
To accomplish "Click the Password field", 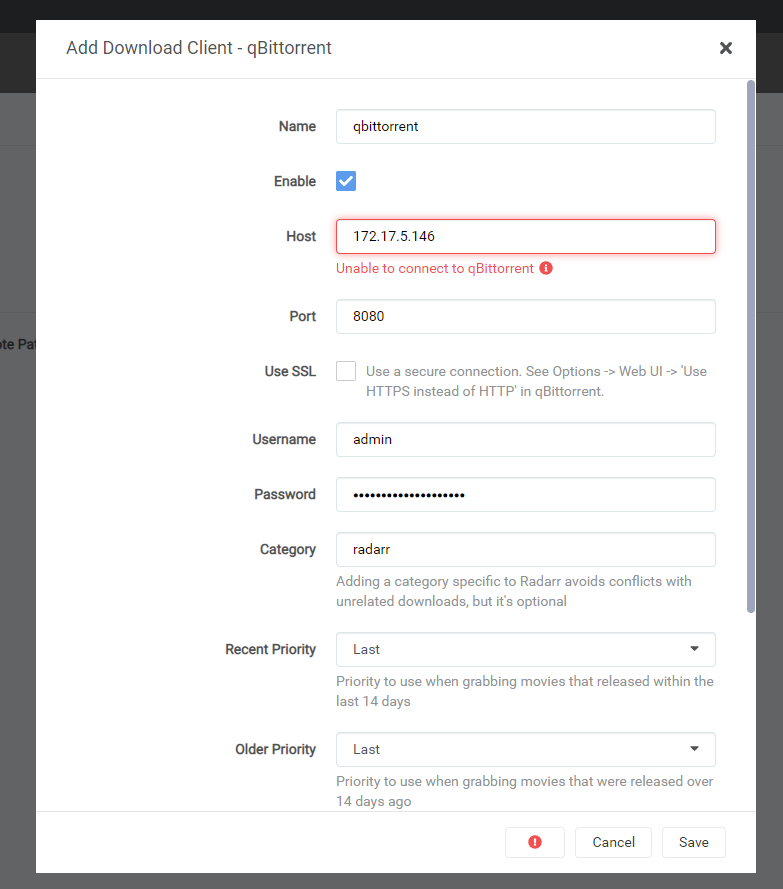I will [x=525, y=494].
